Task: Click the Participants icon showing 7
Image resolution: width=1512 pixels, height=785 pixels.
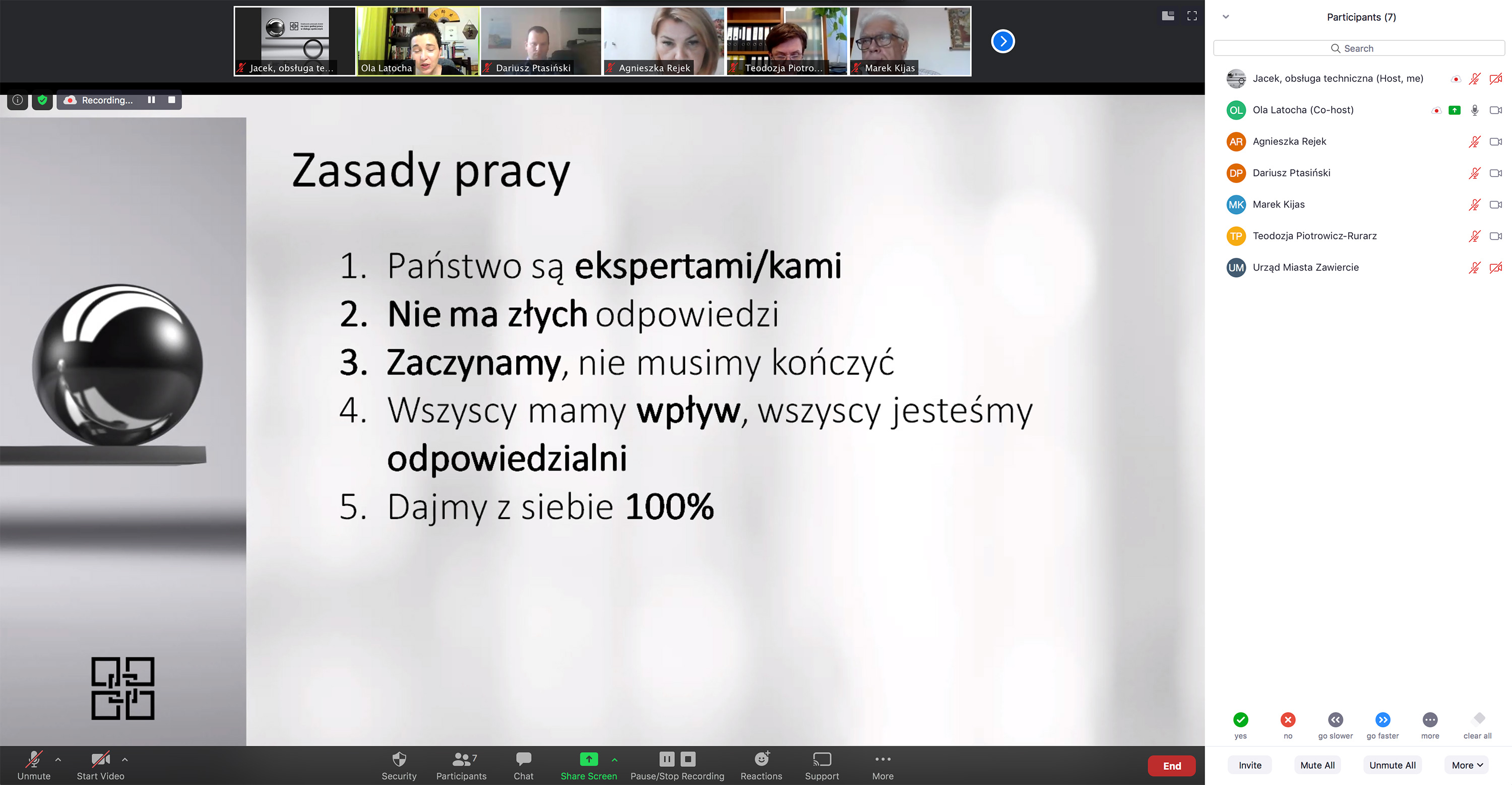Action: tap(462, 765)
